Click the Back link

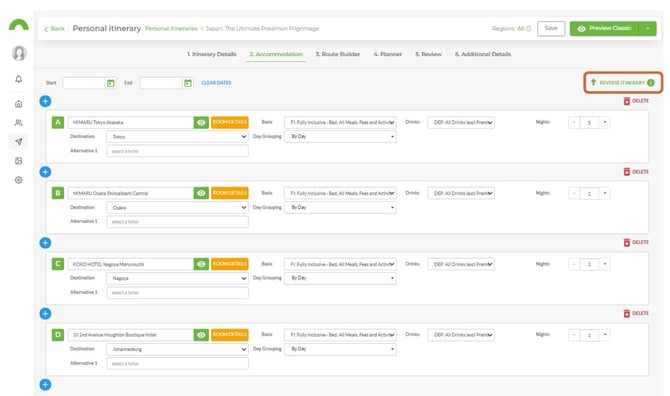point(54,29)
